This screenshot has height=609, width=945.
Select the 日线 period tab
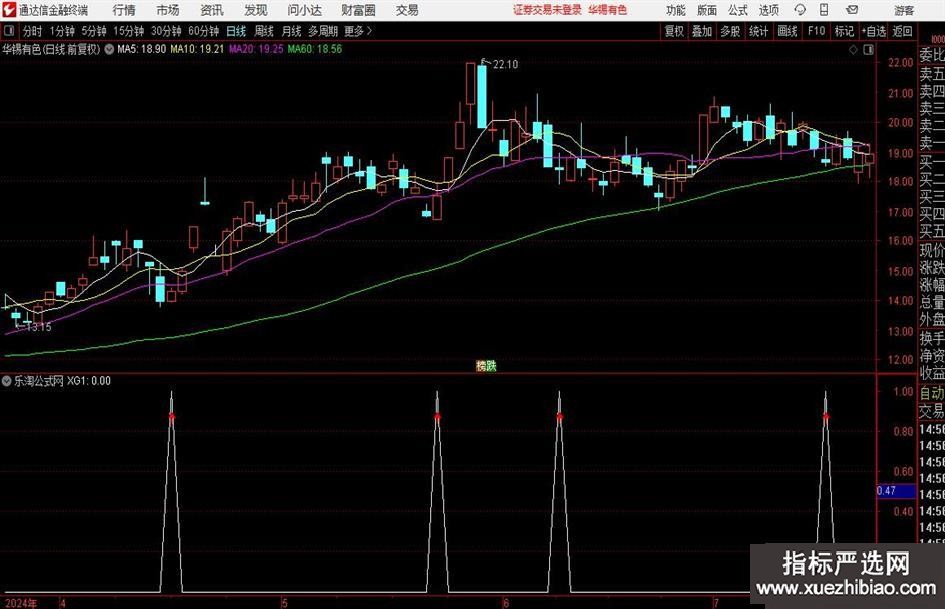coord(236,31)
